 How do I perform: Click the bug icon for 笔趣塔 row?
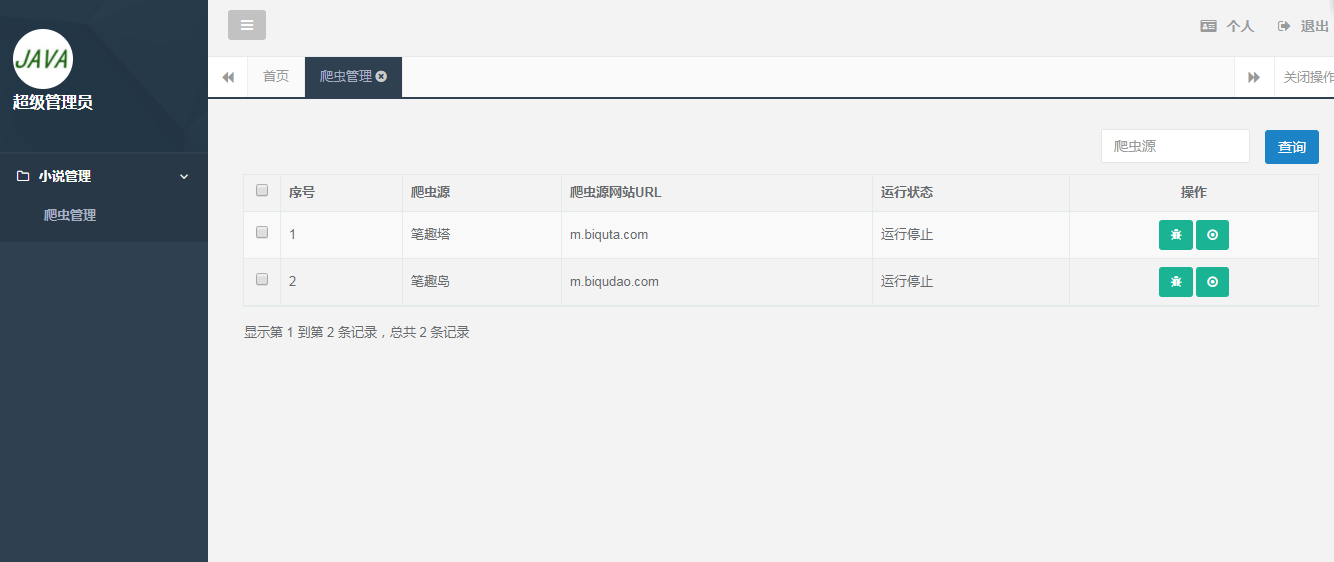coord(1176,235)
